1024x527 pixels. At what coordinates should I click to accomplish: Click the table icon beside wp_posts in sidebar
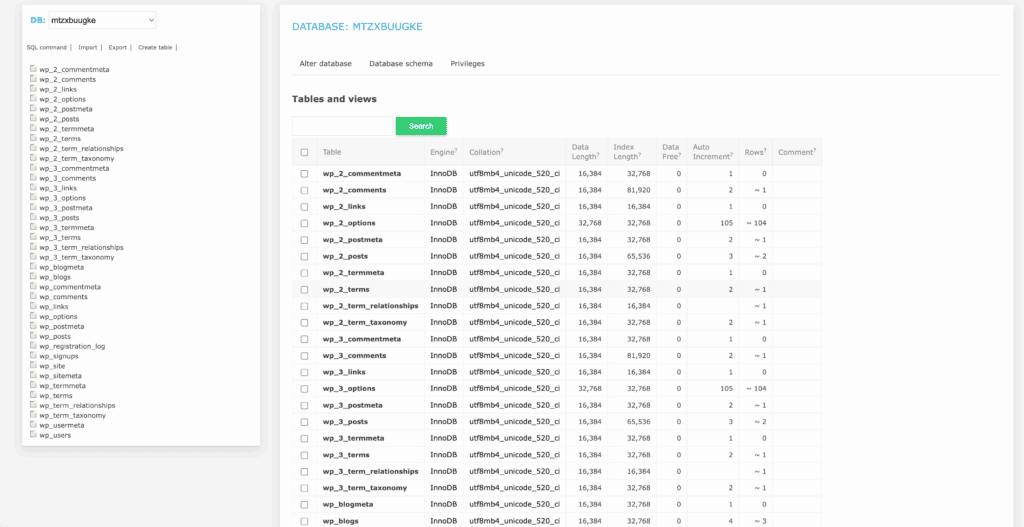[33, 336]
